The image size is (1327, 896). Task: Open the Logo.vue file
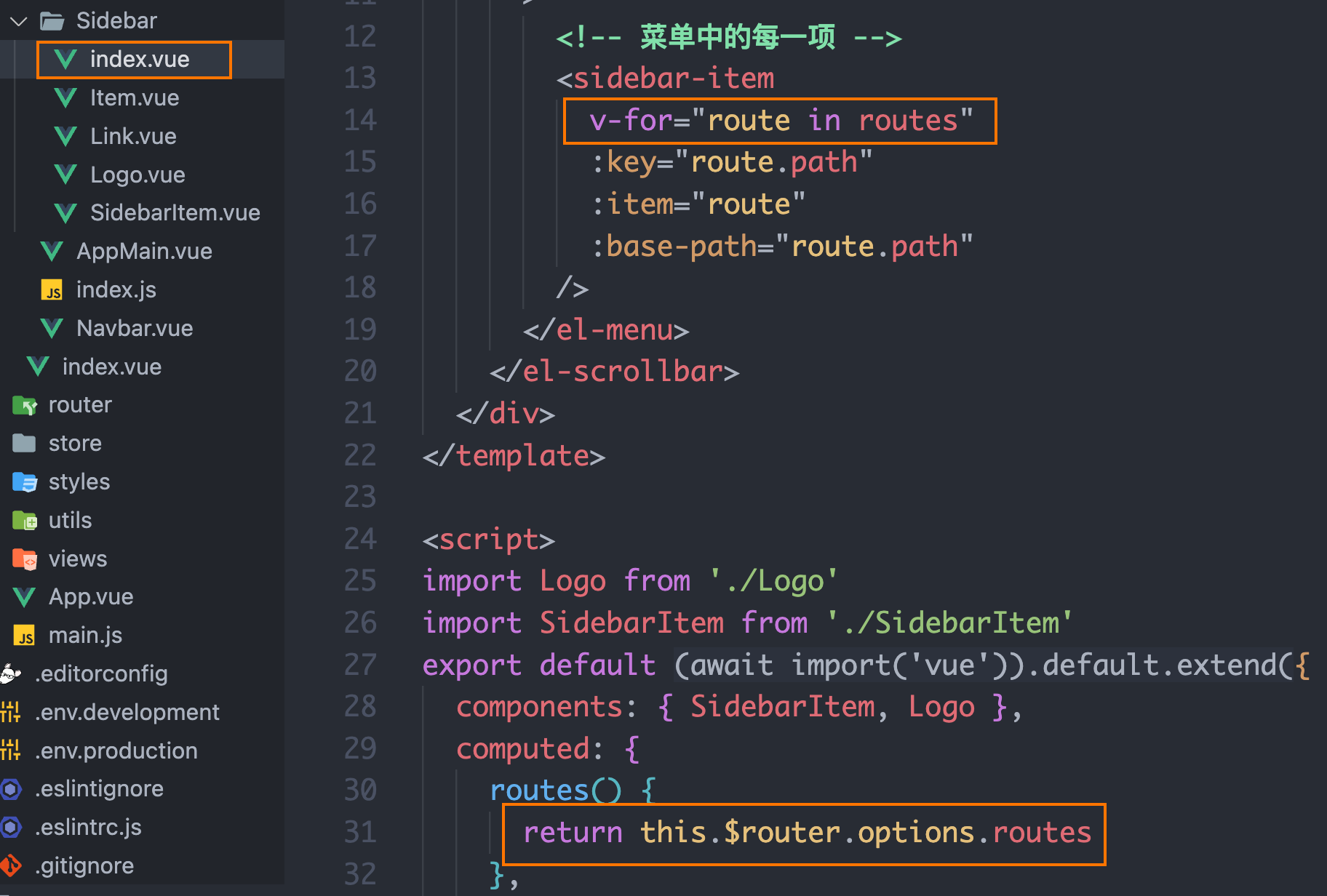(138, 175)
